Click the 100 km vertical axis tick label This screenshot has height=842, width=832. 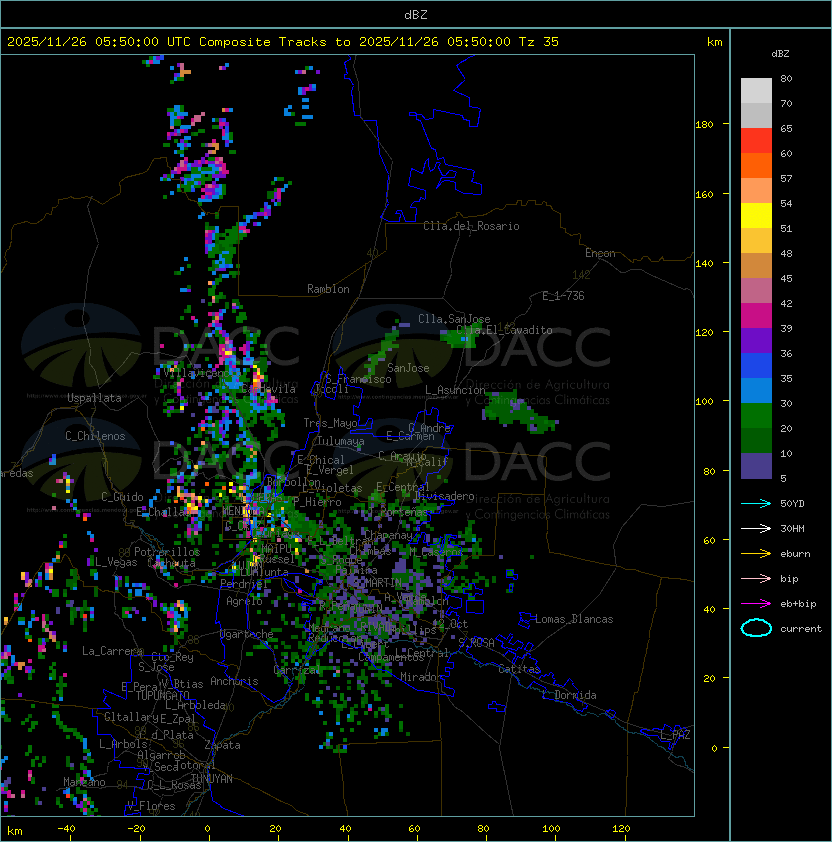click(x=704, y=401)
